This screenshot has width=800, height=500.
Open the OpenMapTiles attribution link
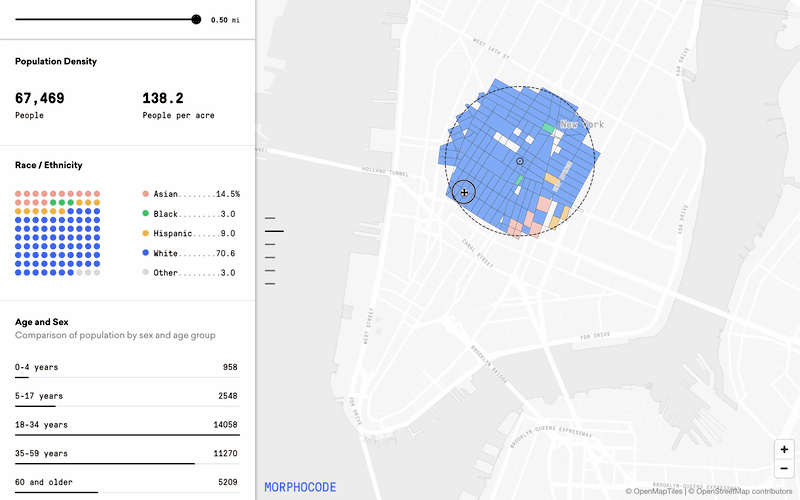654,491
